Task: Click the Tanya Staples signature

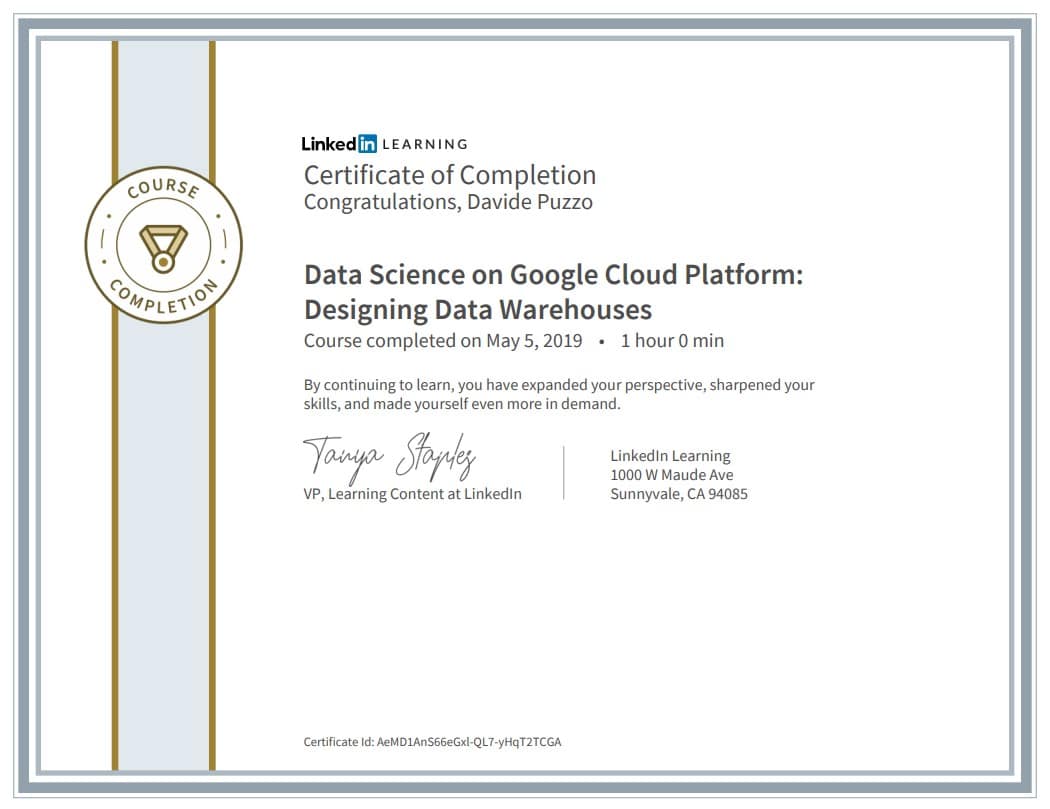Action: 390,457
